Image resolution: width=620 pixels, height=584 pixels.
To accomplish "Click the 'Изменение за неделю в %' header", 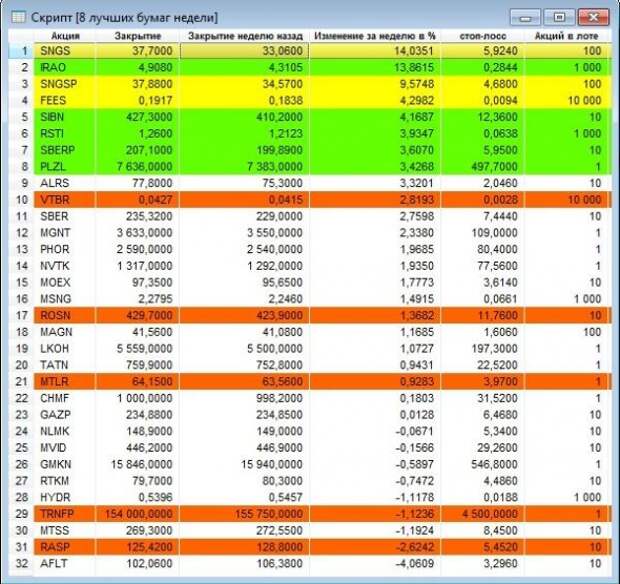I will [375, 36].
